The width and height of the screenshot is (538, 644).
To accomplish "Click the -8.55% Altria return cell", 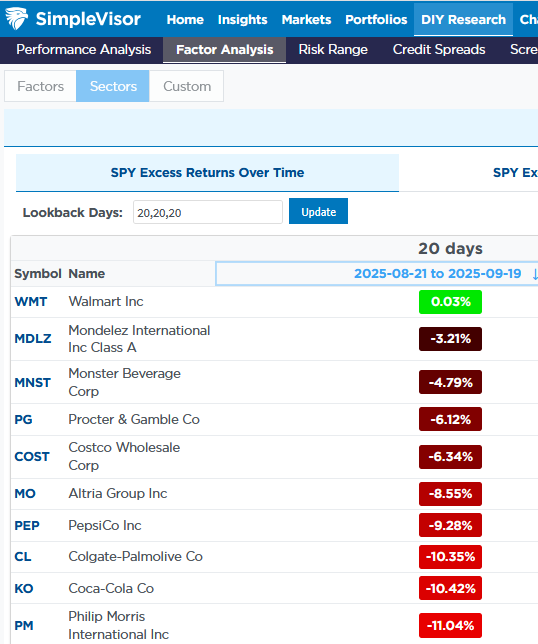I will [x=450, y=494].
